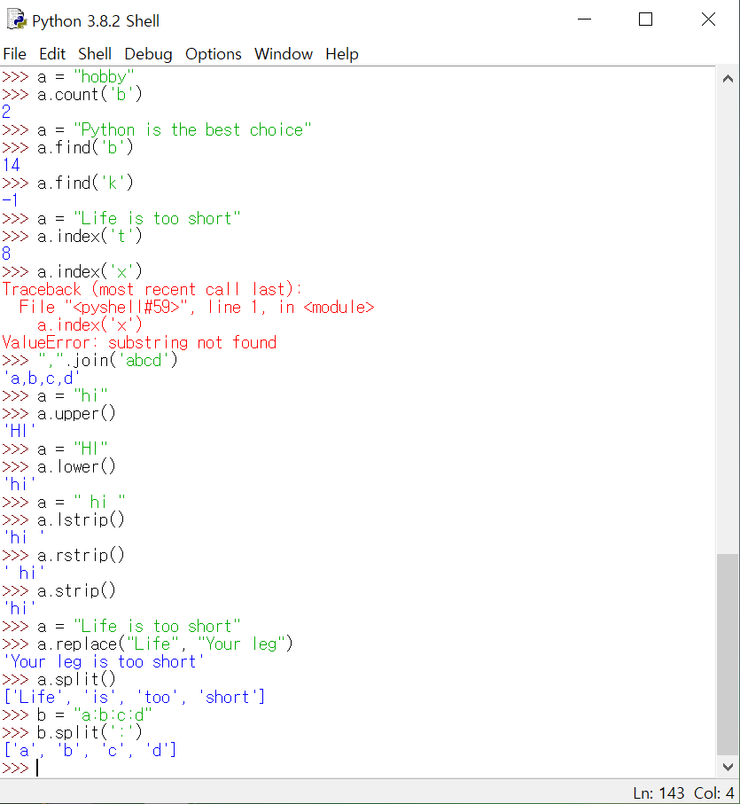
Task: Click the output 'Your leg is too short'
Action: point(104,662)
